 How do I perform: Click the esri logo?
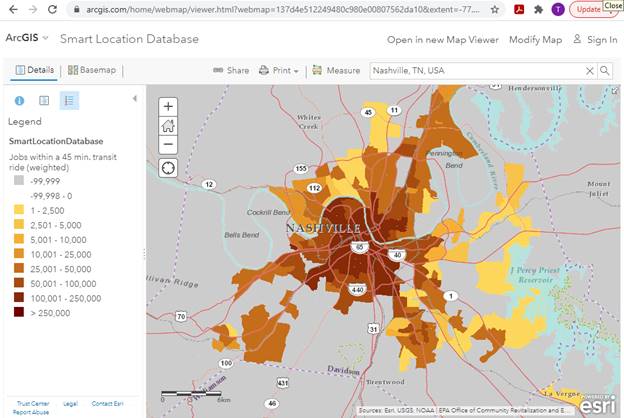coord(597,405)
